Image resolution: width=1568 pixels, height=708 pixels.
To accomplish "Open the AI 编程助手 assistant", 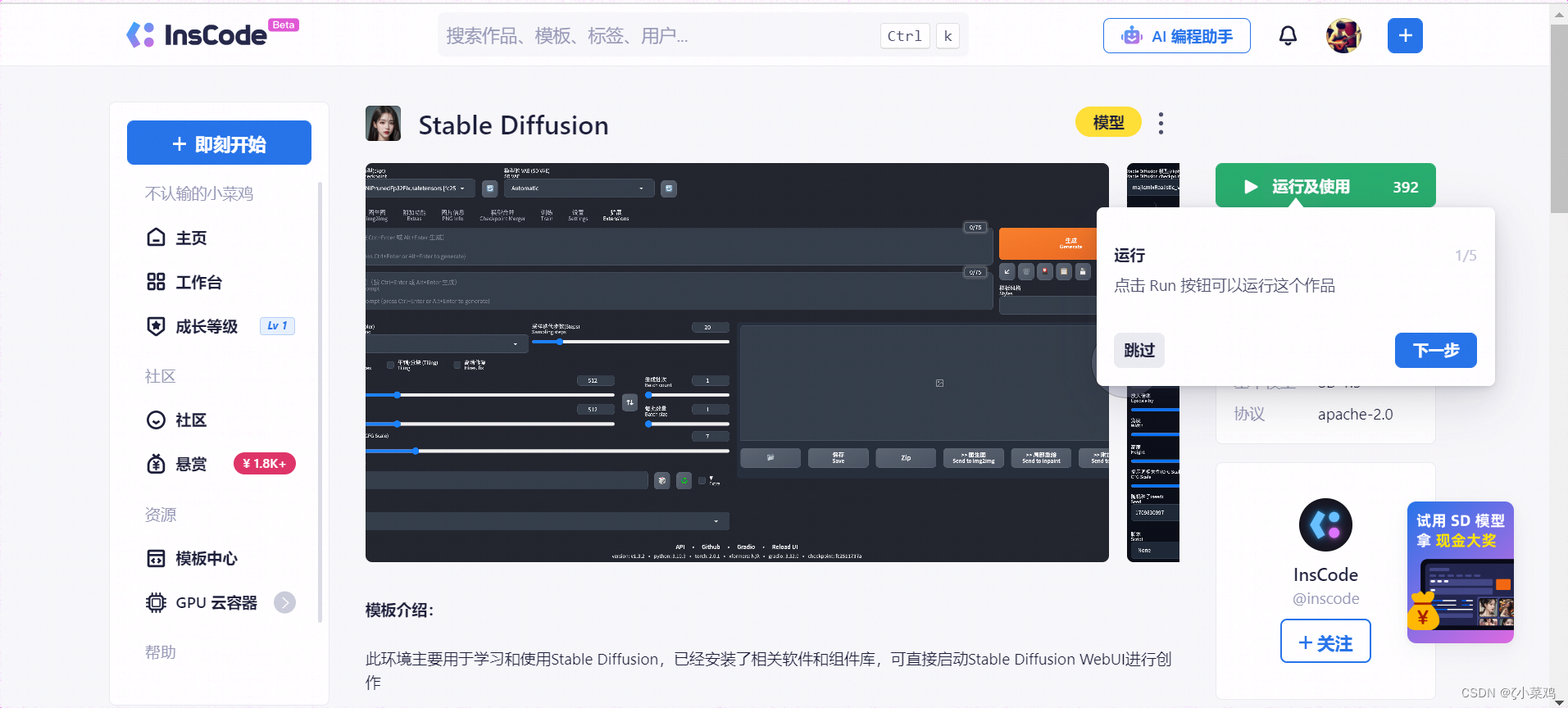I will (x=1176, y=36).
